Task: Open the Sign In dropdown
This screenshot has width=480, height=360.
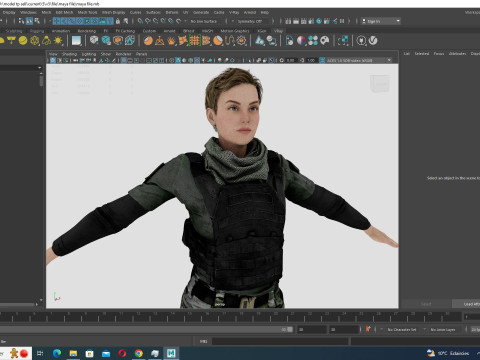Action: coord(381,21)
